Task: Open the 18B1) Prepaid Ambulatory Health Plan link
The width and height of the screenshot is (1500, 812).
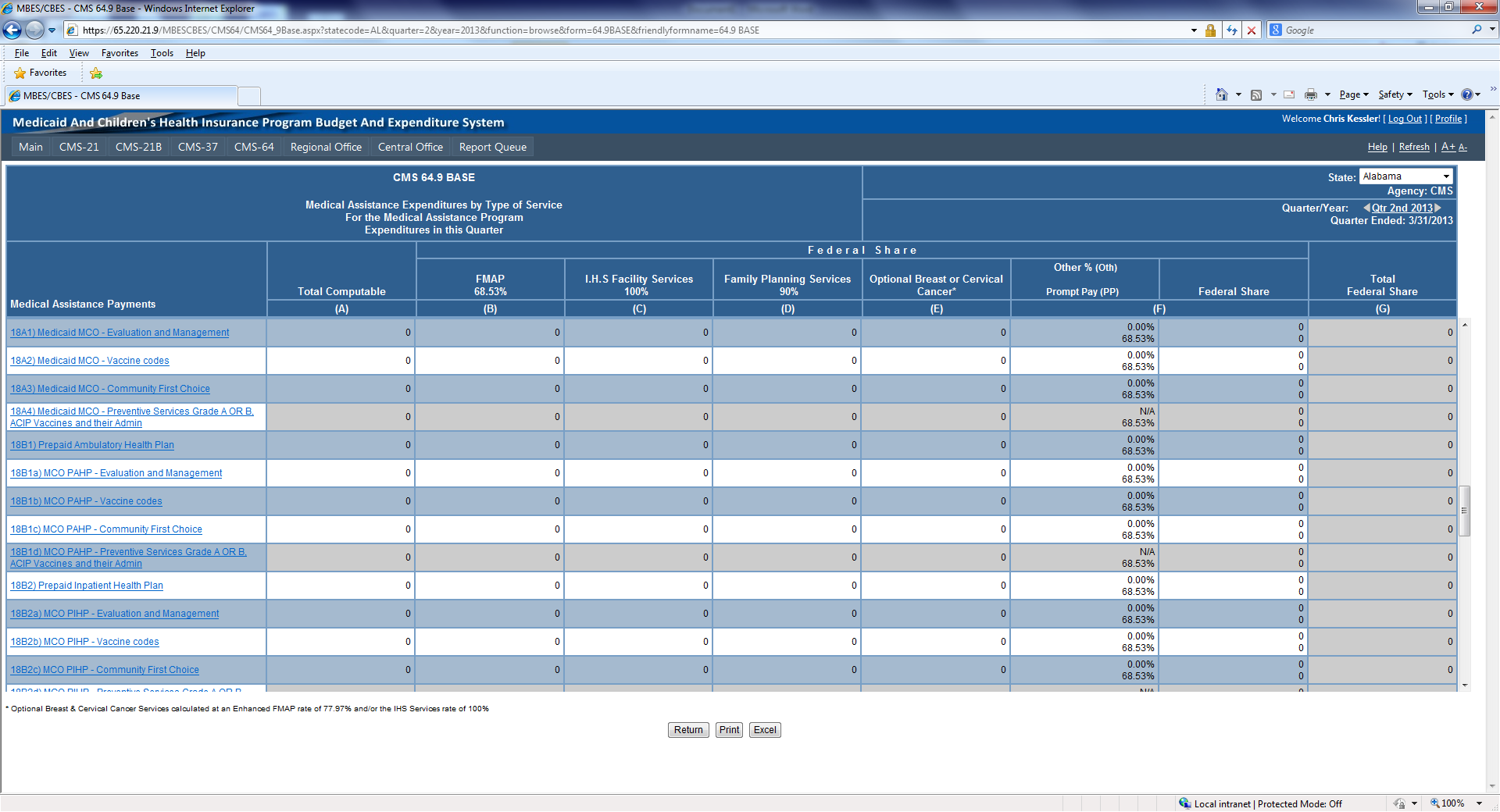Action: click(92, 445)
